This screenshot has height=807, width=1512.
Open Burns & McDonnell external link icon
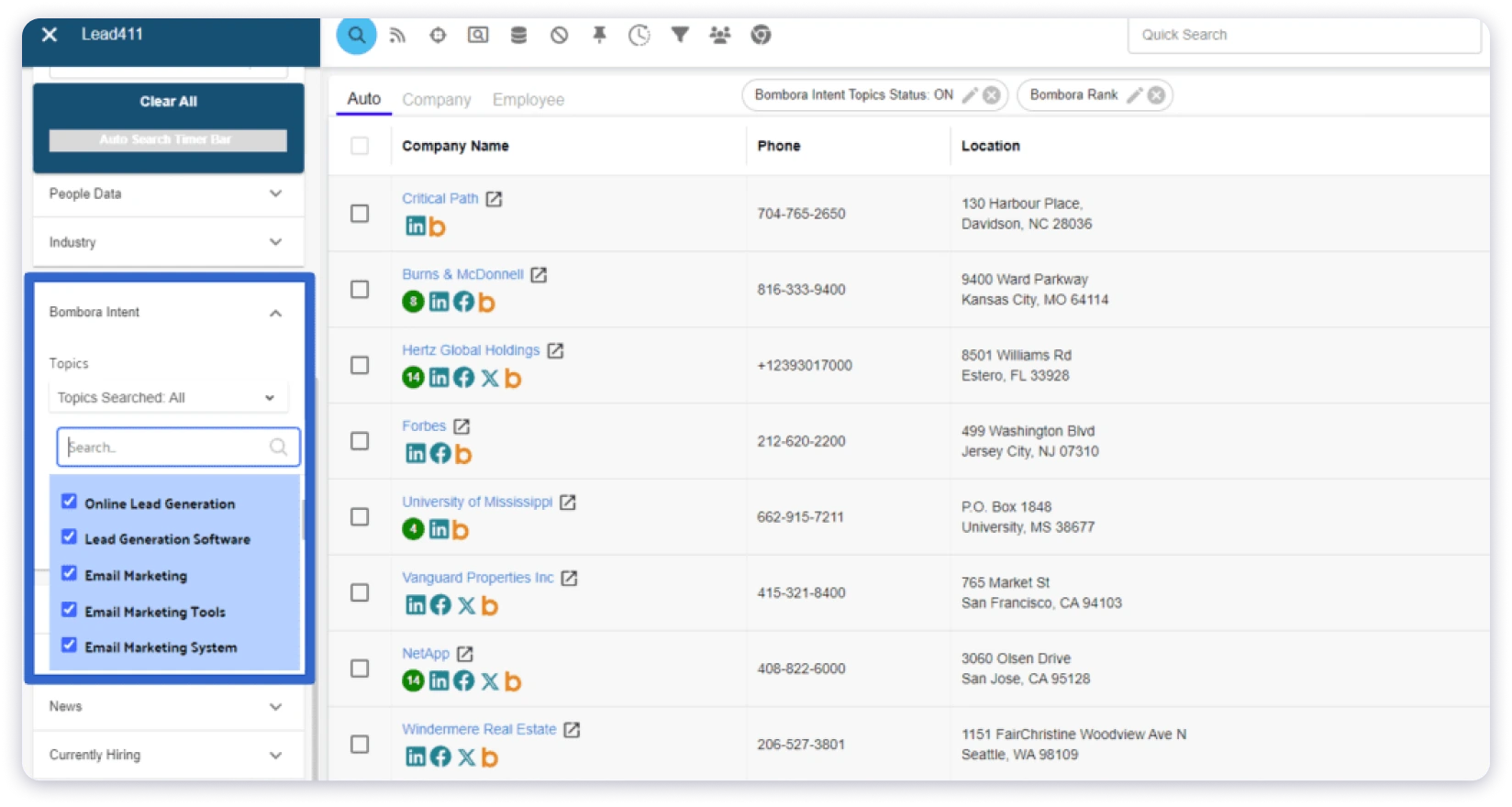click(539, 274)
